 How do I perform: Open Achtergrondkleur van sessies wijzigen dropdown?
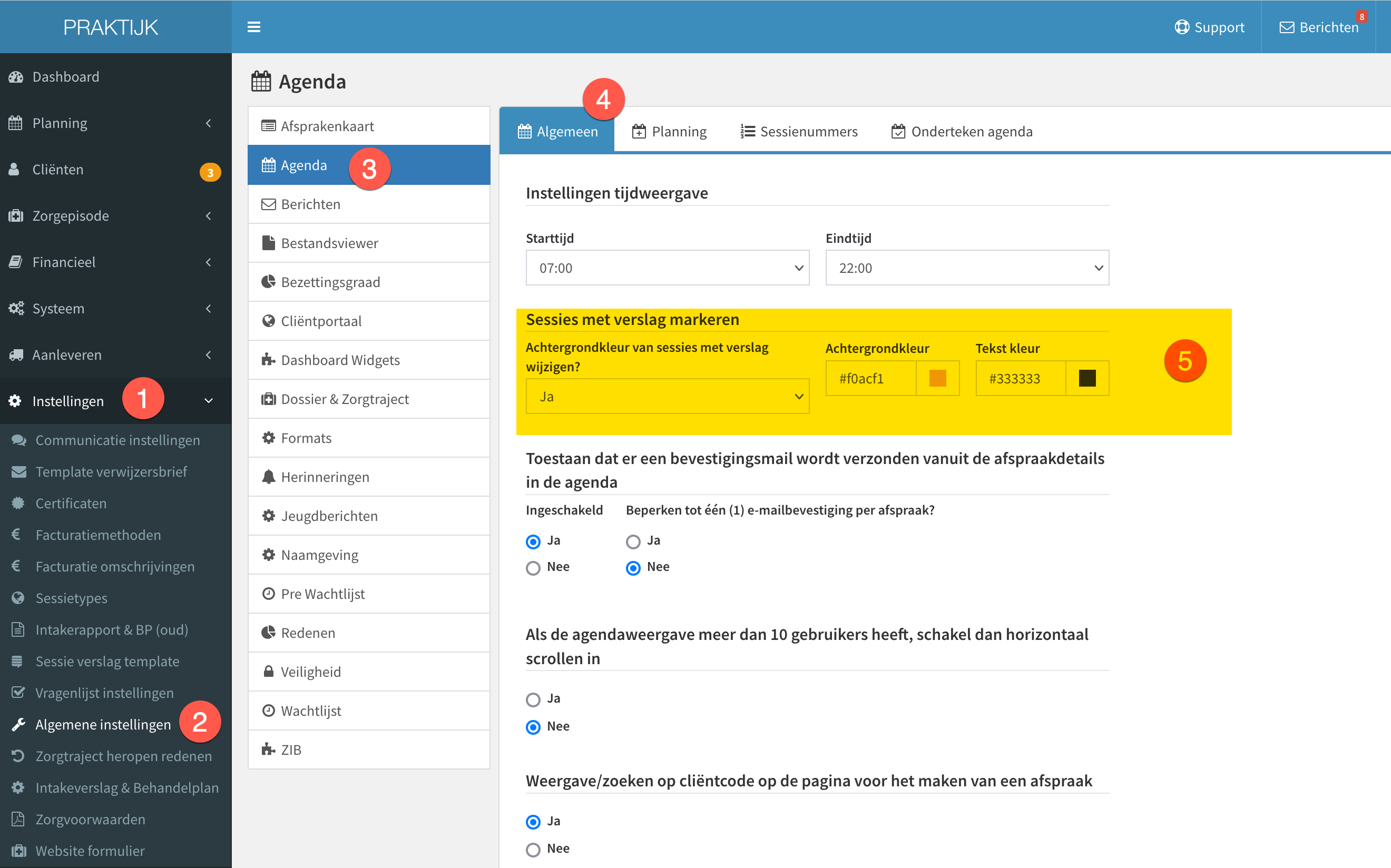click(x=668, y=396)
